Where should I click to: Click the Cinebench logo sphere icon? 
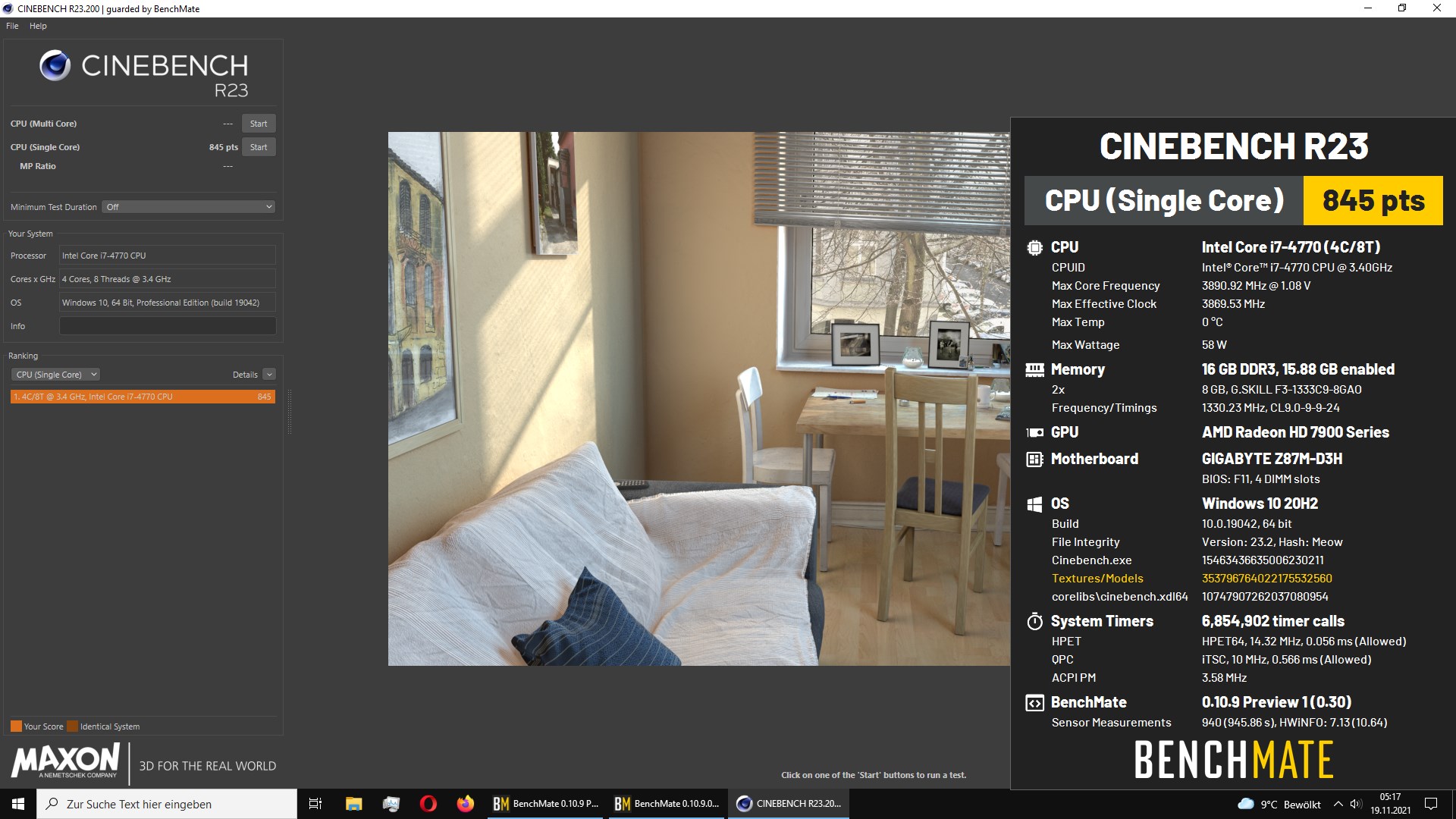(x=55, y=66)
